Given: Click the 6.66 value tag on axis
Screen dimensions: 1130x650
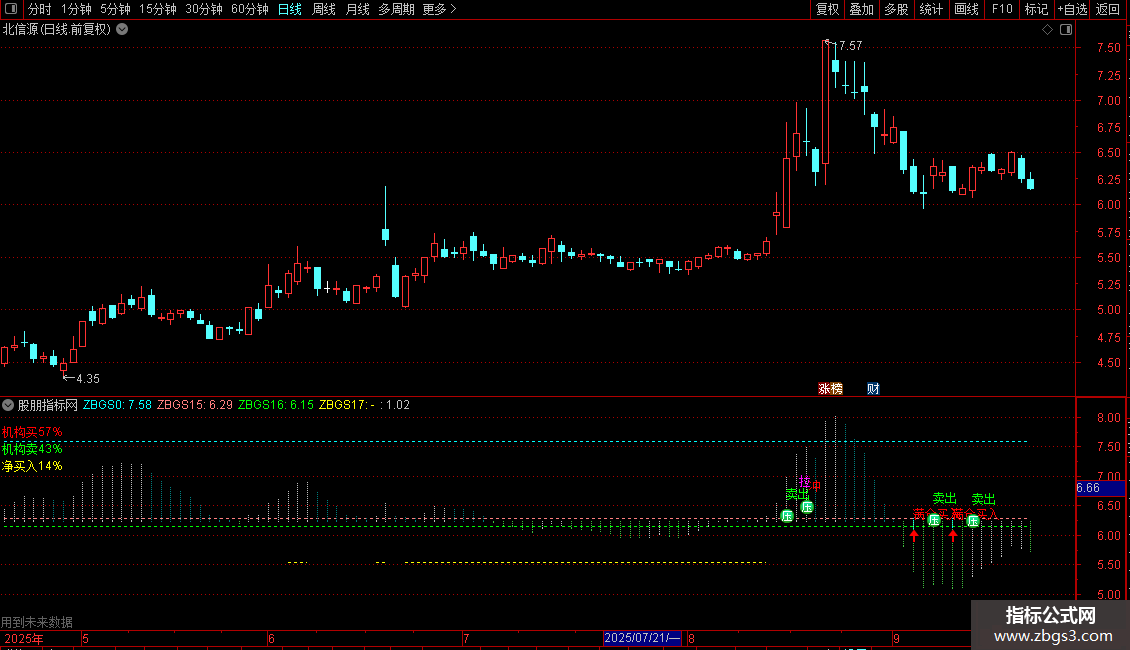Looking at the screenshot, I should pos(1100,488).
